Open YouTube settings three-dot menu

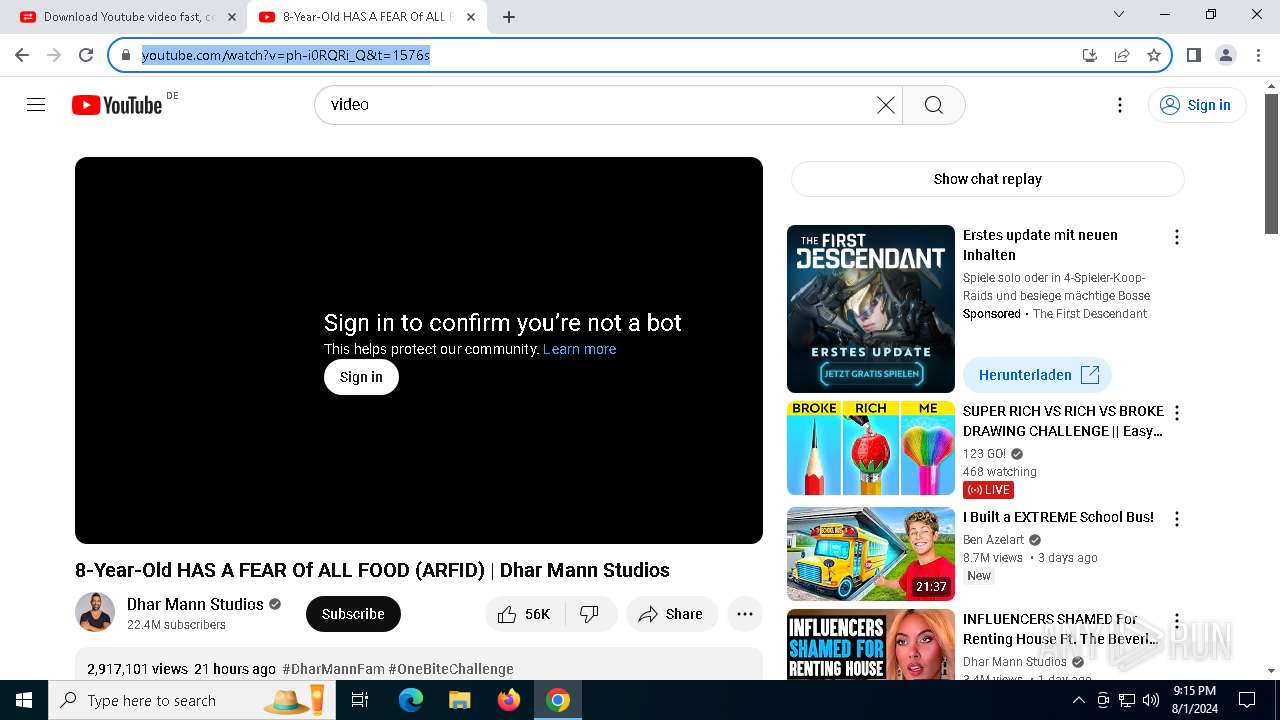[1120, 105]
